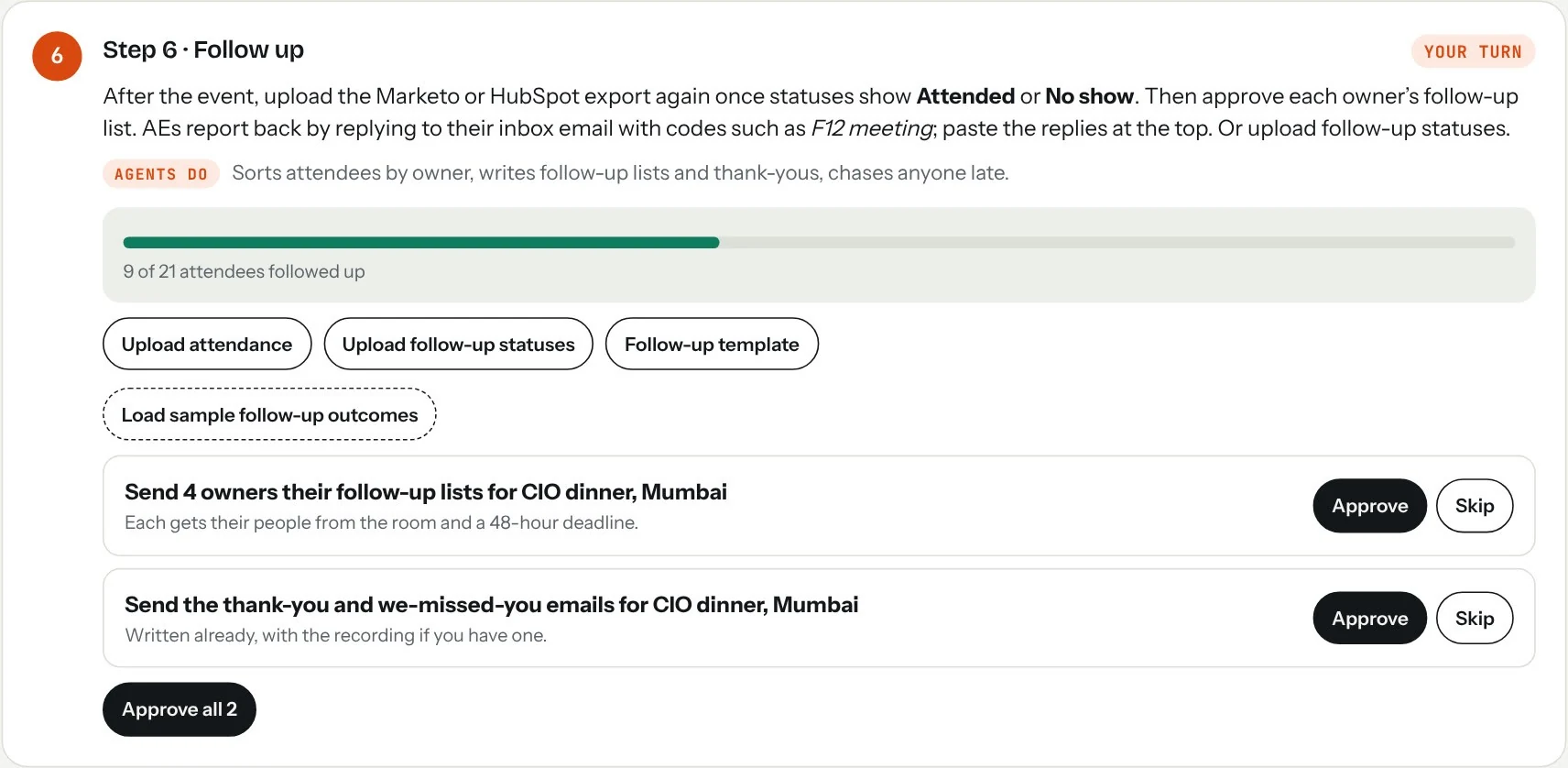1568x768 pixels.
Task: Click the unfilled portion of progress bar
Action: [x=1117, y=243]
